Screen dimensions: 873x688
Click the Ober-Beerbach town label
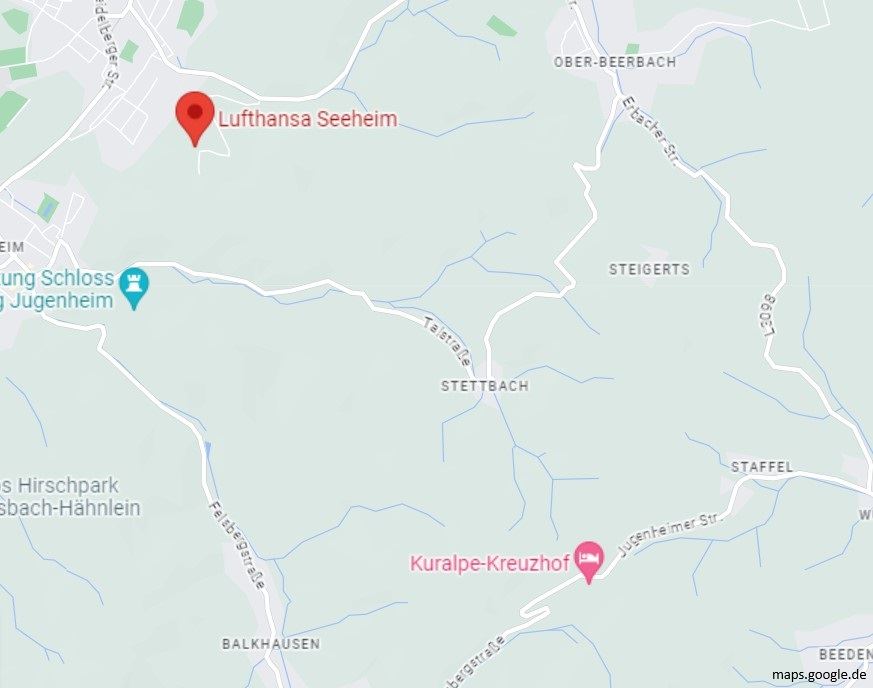[x=615, y=62]
